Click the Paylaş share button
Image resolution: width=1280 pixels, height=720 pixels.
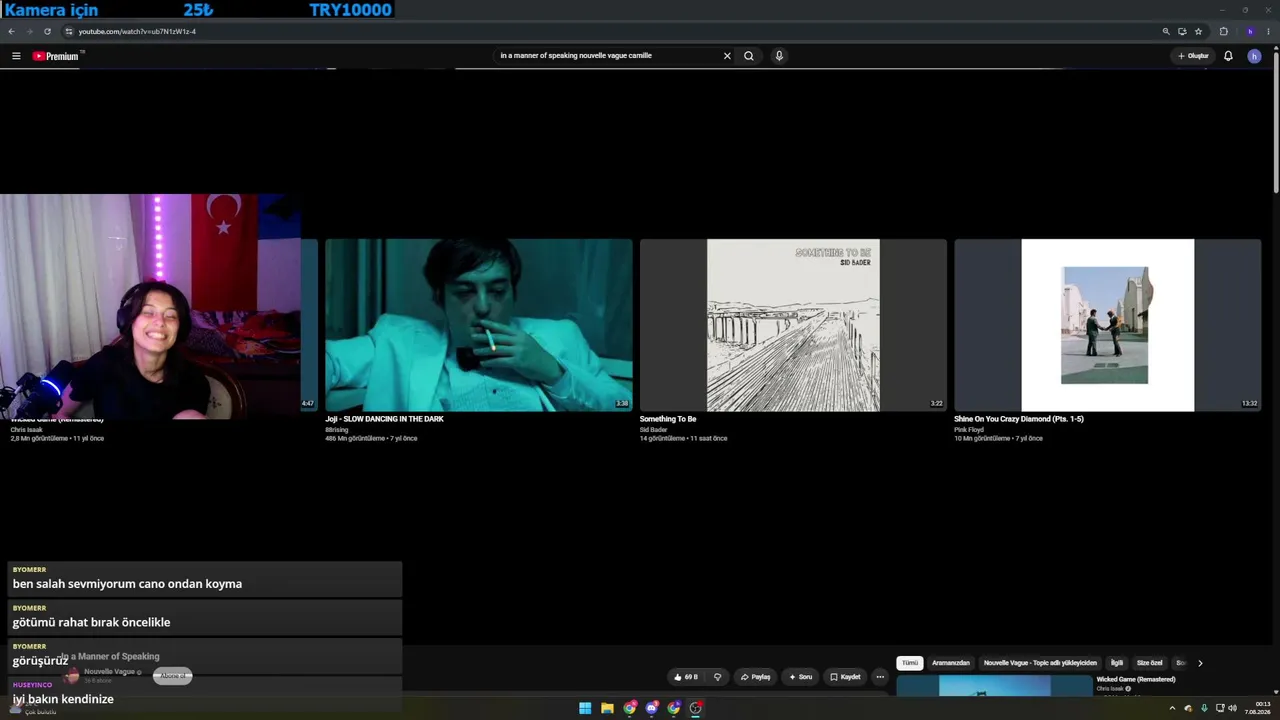click(x=755, y=677)
